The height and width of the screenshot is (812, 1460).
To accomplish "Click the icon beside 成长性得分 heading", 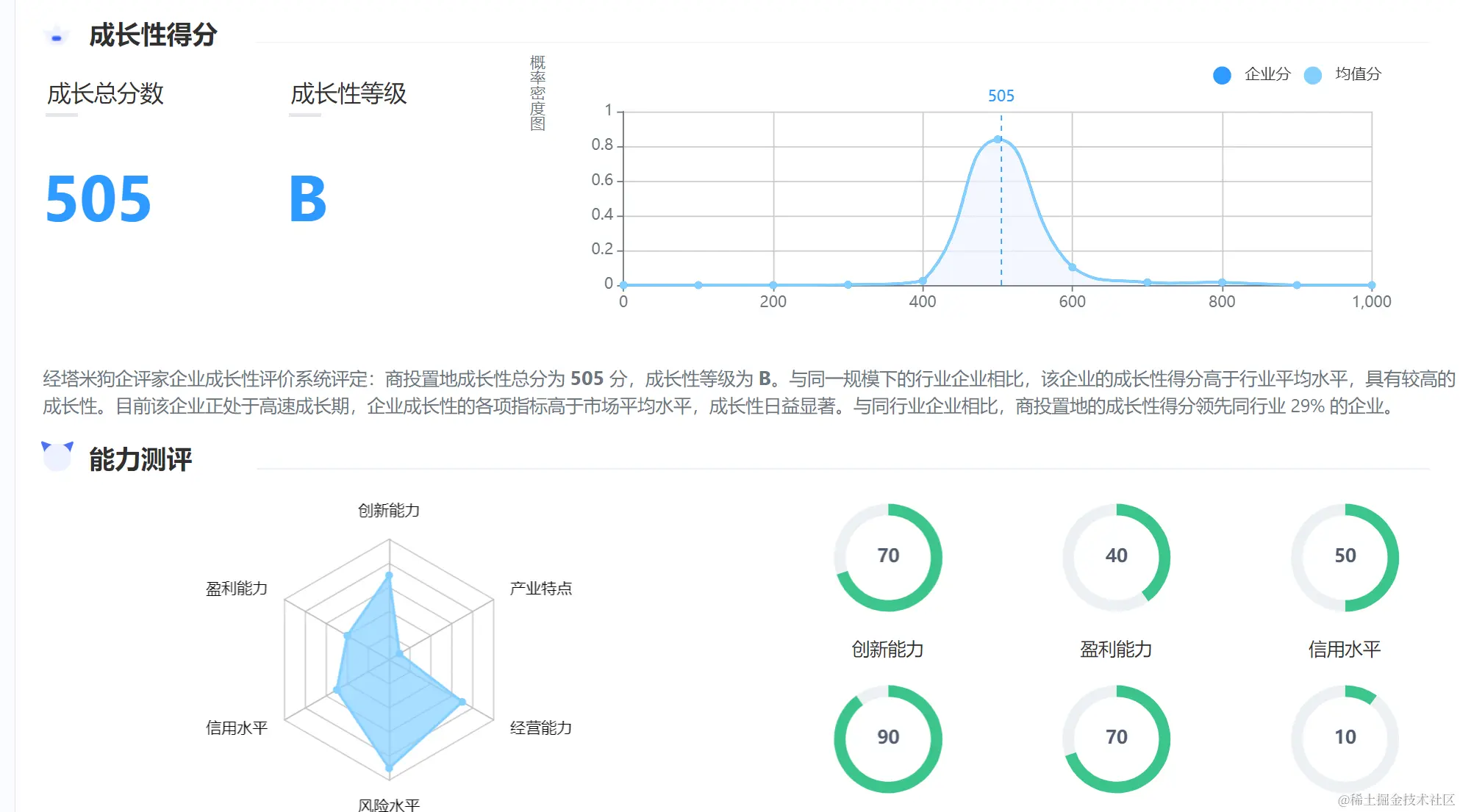I will tap(56, 35).
